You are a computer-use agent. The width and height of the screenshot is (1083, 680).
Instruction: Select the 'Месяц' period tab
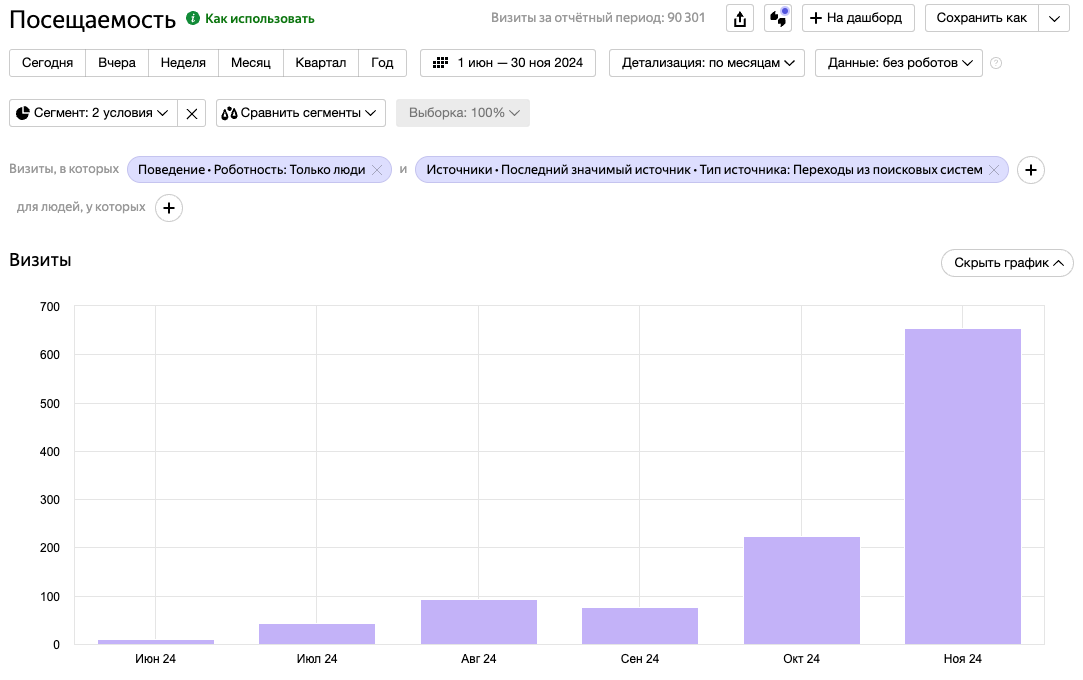[251, 63]
